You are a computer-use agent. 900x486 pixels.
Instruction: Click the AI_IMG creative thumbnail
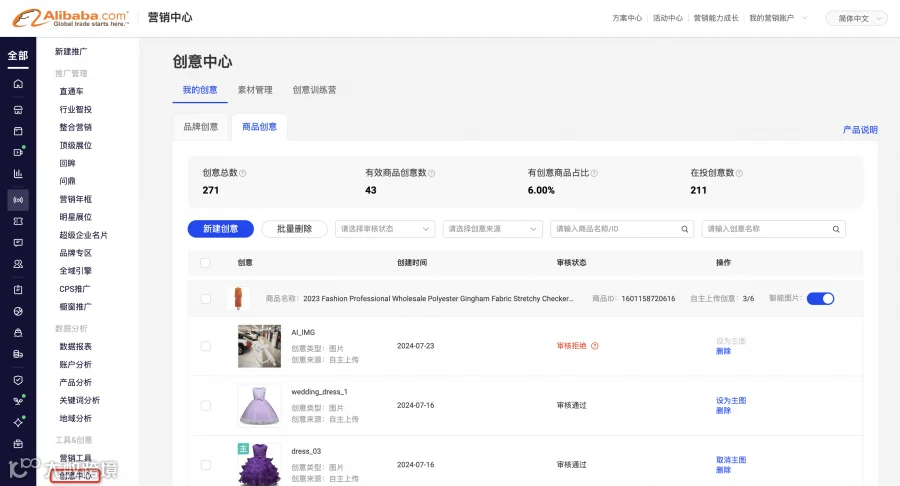pyautogui.click(x=259, y=346)
